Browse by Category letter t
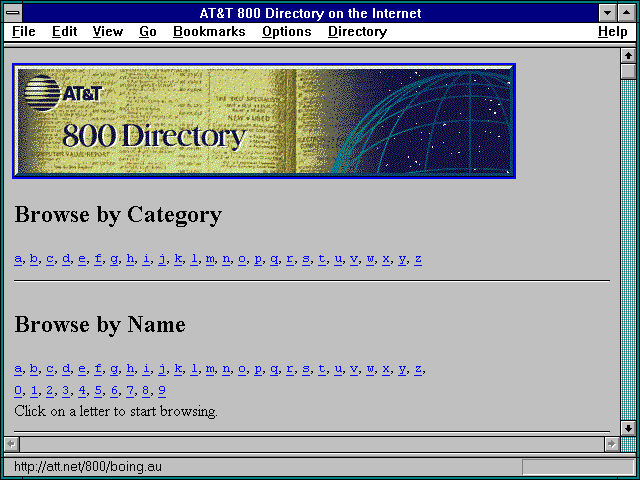Screen dimensions: 640x480 pyautogui.click(x=322, y=259)
